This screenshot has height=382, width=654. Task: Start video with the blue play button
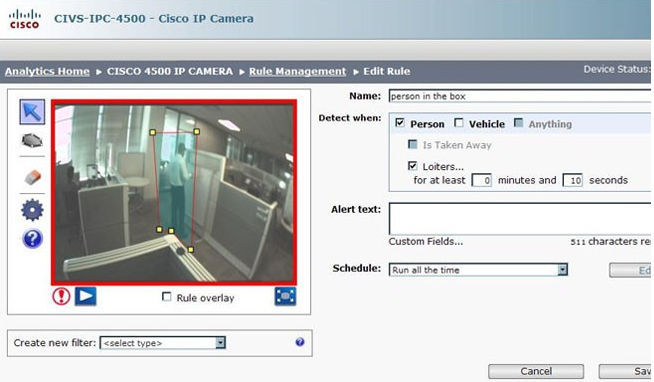[86, 296]
